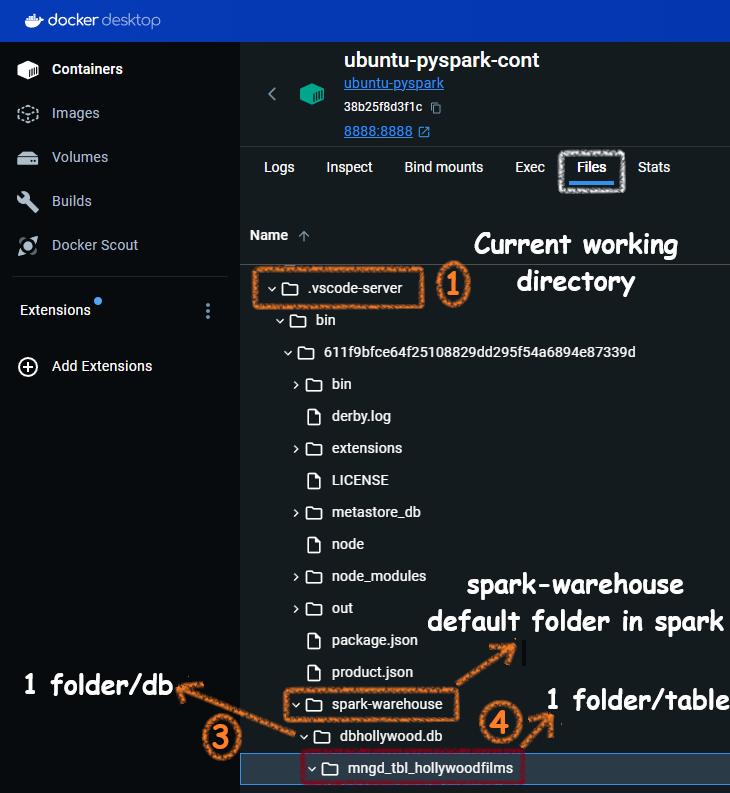Open the Extensions three-dot menu
The image size is (730, 793).
pos(208,311)
